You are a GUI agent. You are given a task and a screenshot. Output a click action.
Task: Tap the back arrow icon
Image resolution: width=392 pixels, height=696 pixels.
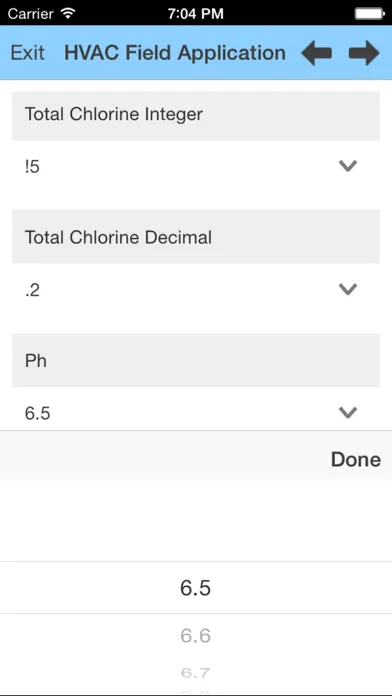[x=317, y=53]
